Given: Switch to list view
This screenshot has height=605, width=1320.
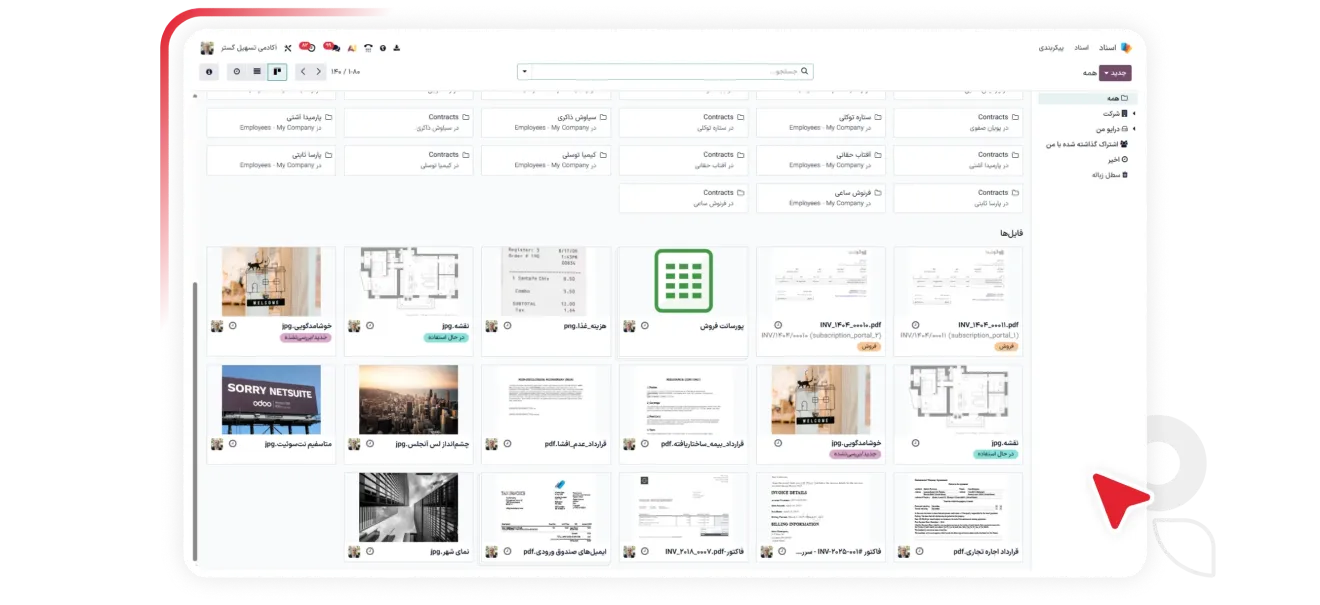Looking at the screenshot, I should click(257, 72).
